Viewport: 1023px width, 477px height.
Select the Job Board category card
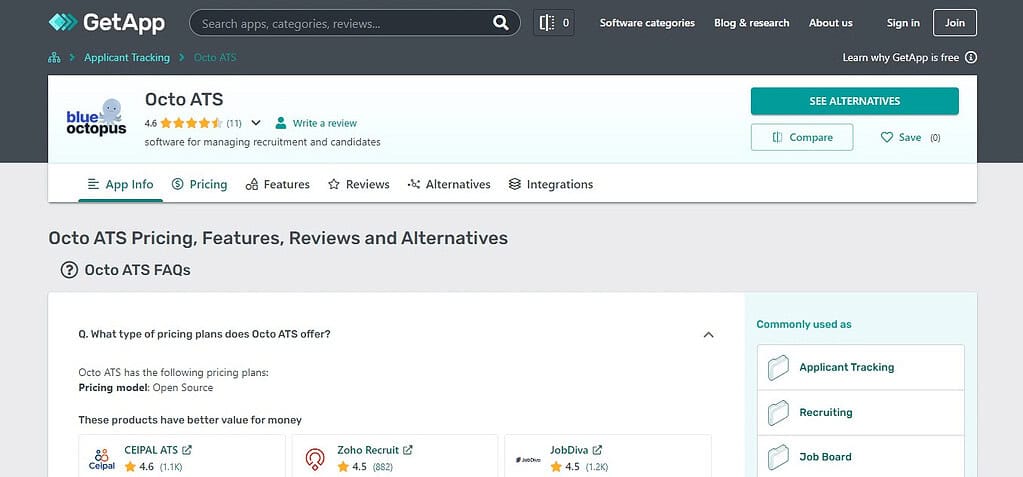pyautogui.click(x=861, y=456)
